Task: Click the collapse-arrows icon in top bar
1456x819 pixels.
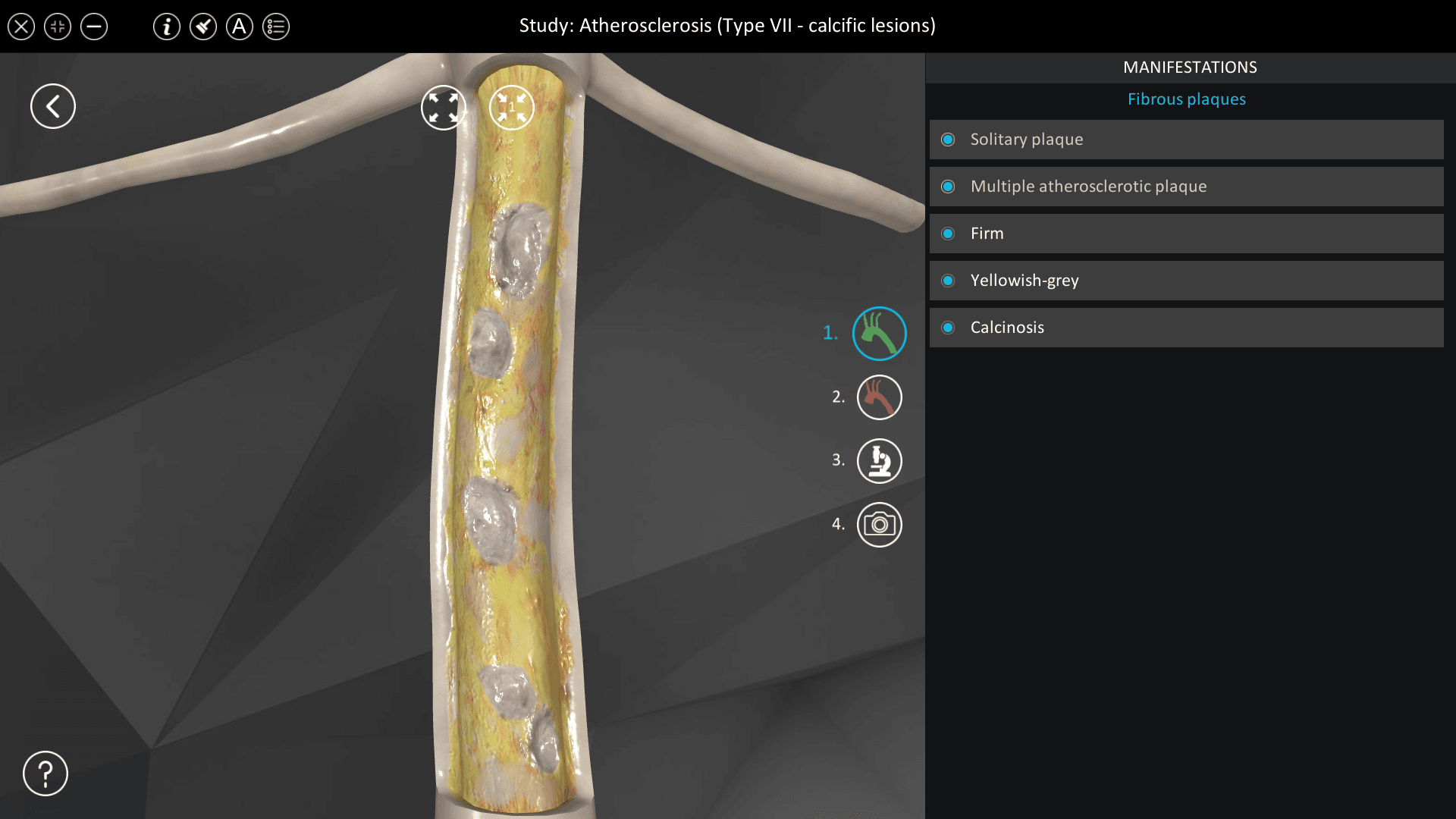Action: pos(58,27)
